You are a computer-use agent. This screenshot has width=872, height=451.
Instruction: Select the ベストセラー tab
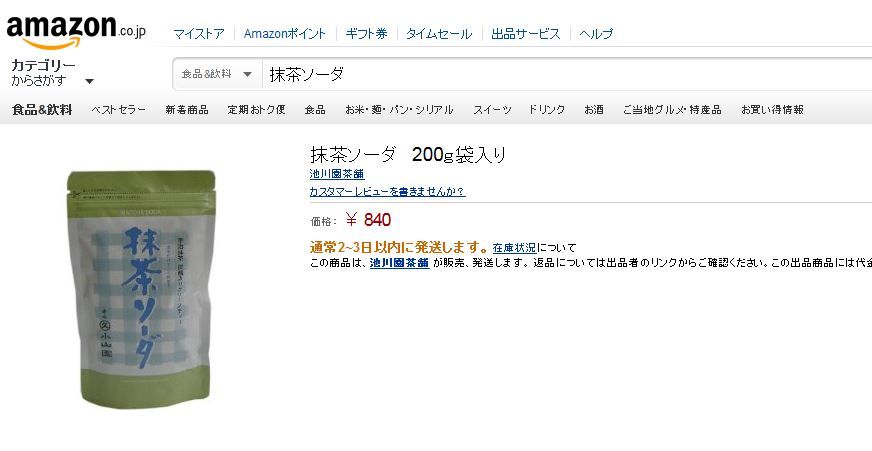point(118,110)
